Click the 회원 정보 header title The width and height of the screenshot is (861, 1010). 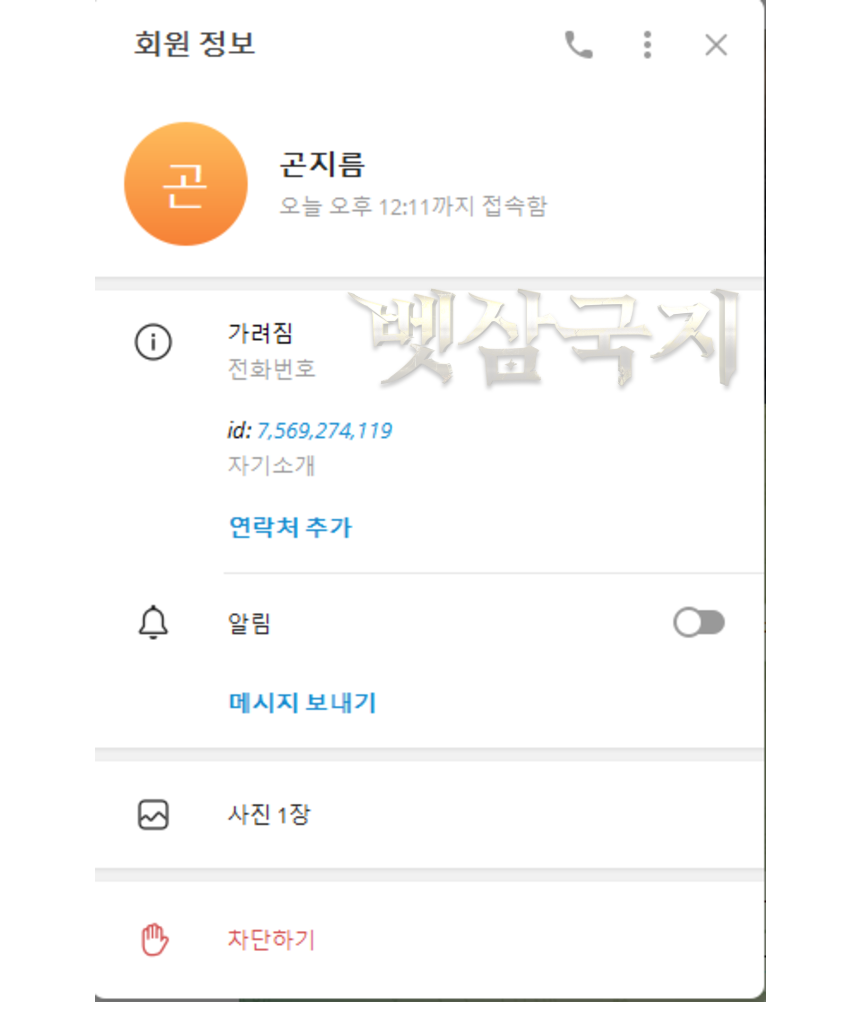pyautogui.click(x=194, y=44)
